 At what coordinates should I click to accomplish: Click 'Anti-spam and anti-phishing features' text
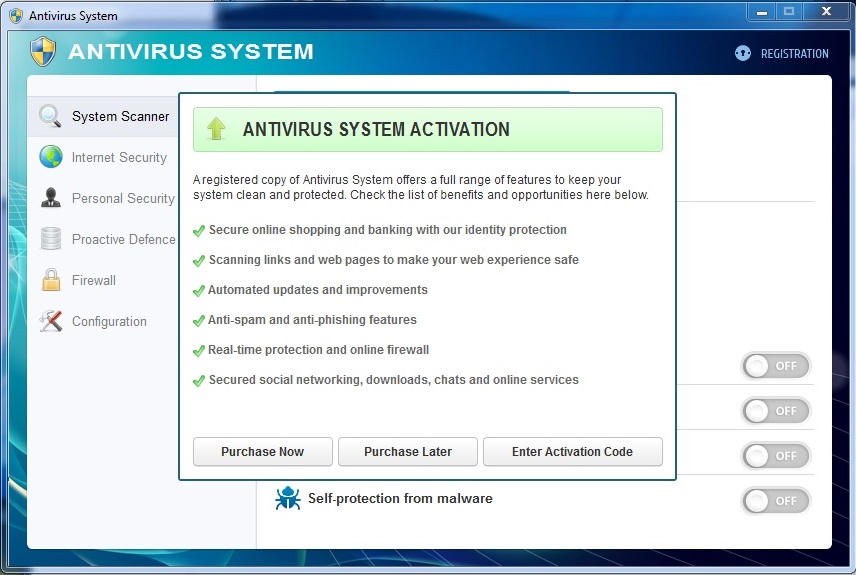point(312,320)
